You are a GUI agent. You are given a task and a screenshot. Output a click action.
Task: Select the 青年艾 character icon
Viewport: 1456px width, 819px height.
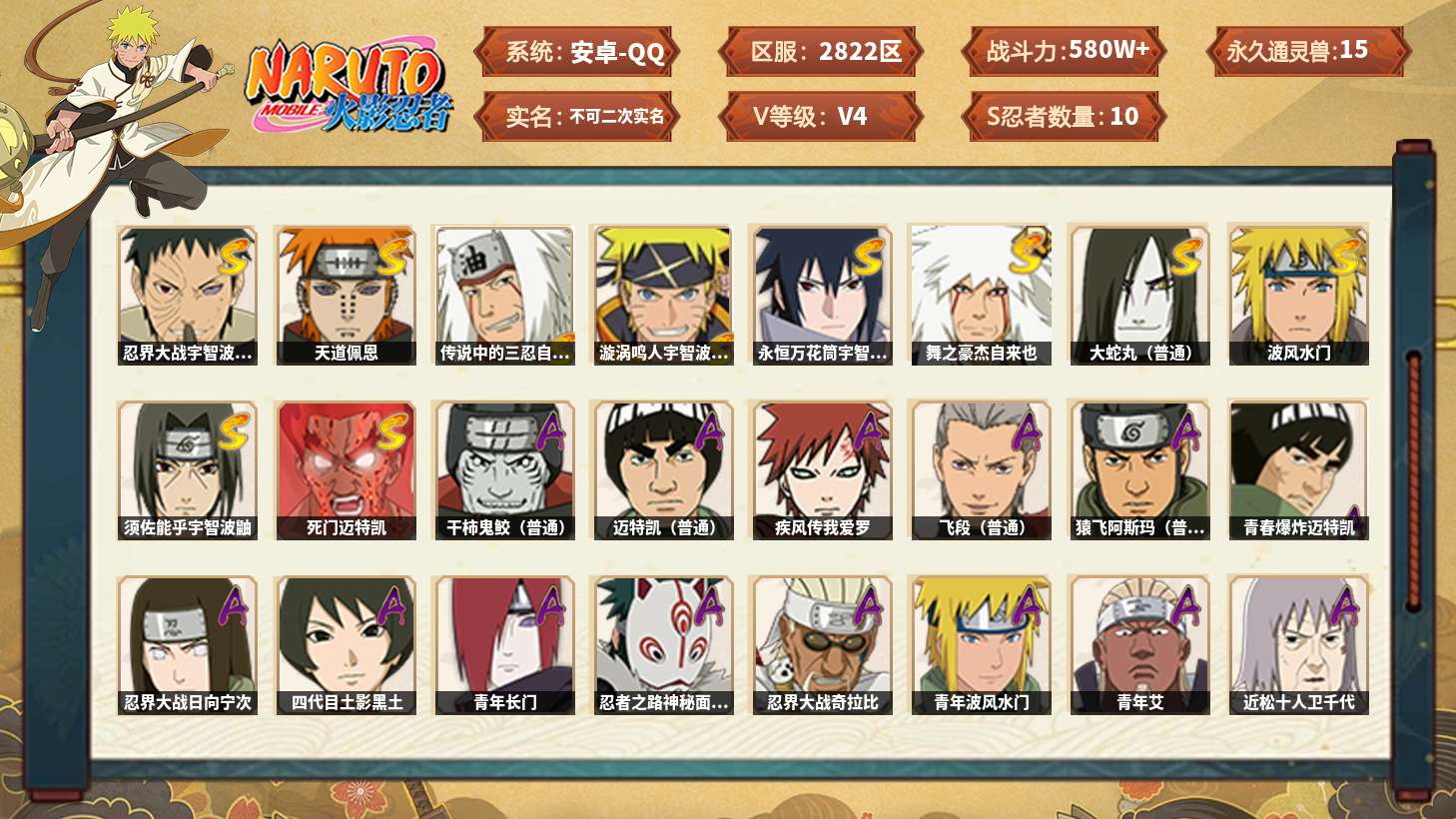click(x=1139, y=645)
